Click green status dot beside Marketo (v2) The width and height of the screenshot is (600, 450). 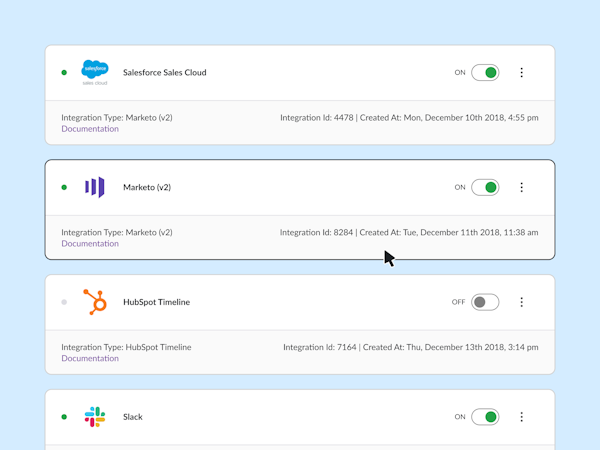point(64,187)
